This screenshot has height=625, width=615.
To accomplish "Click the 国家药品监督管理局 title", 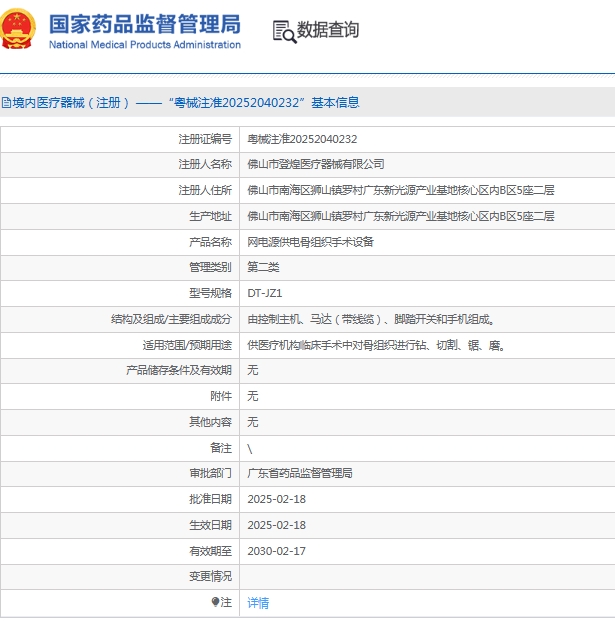I will (x=145, y=24).
